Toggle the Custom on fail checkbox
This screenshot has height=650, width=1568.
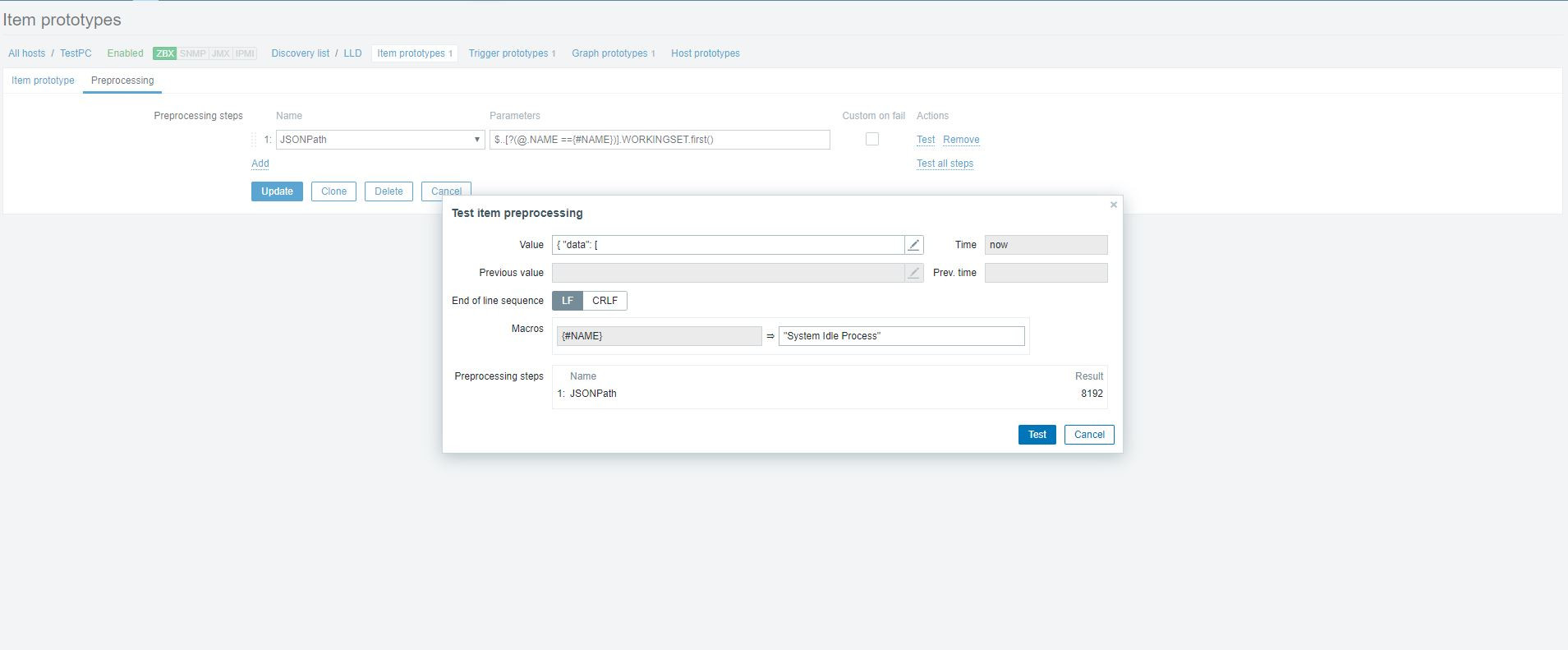point(872,140)
